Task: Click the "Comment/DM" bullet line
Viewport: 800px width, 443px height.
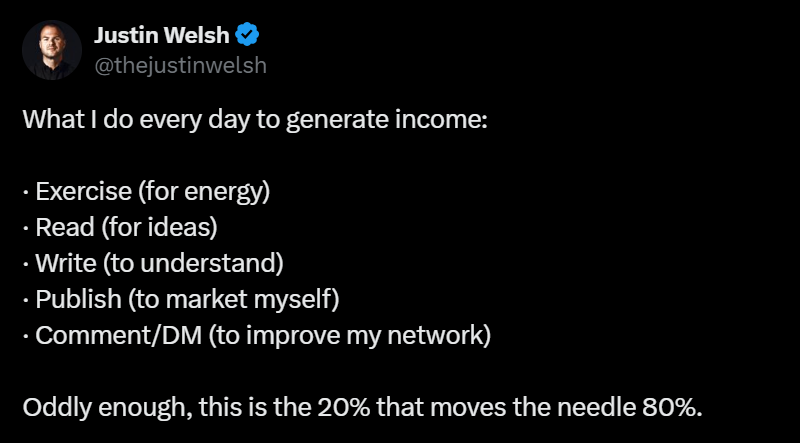Action: coord(257,336)
